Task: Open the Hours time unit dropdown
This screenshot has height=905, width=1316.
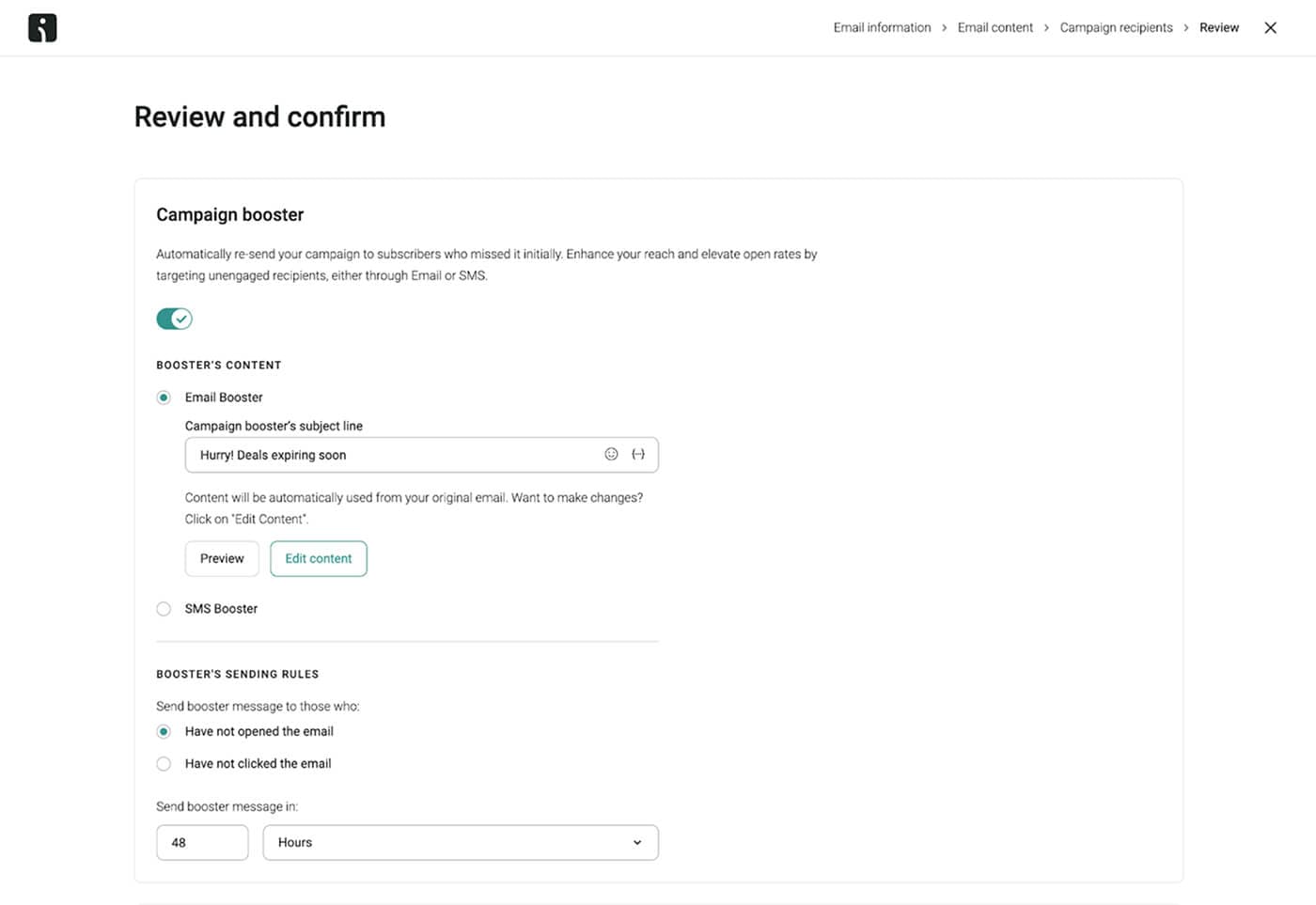Action: point(461,842)
